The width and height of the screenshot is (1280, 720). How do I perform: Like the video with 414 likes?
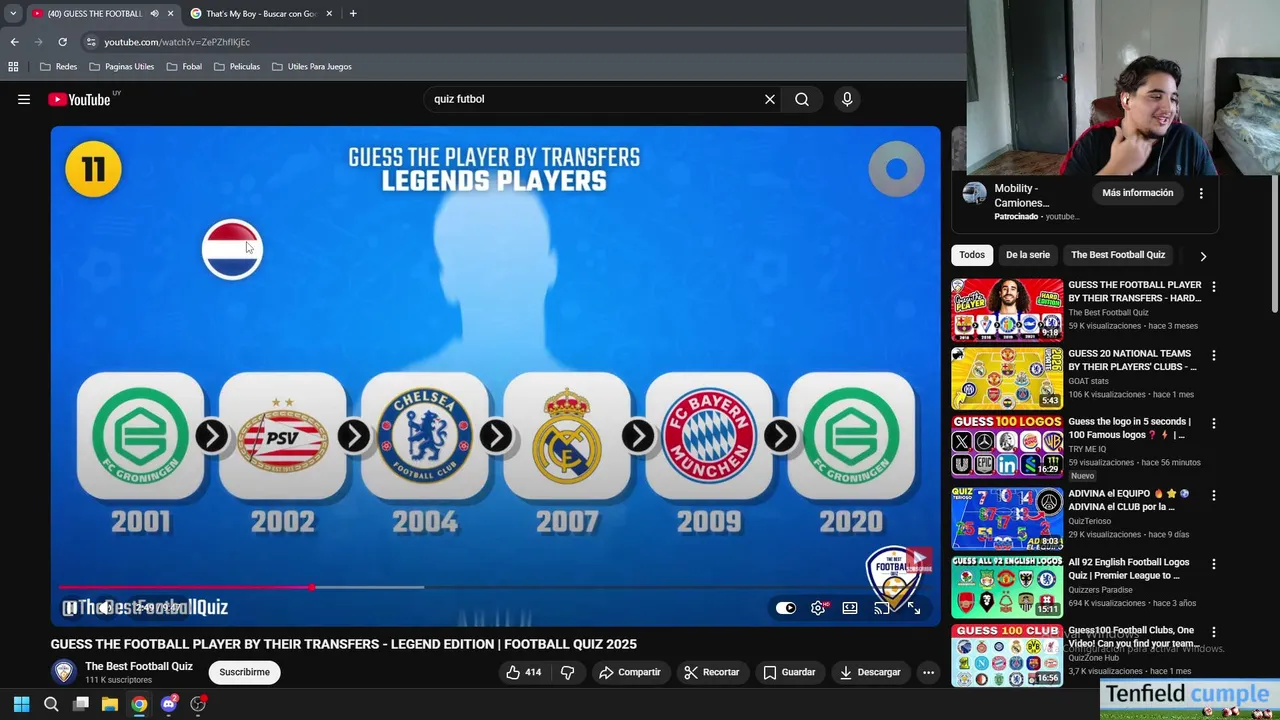point(524,672)
